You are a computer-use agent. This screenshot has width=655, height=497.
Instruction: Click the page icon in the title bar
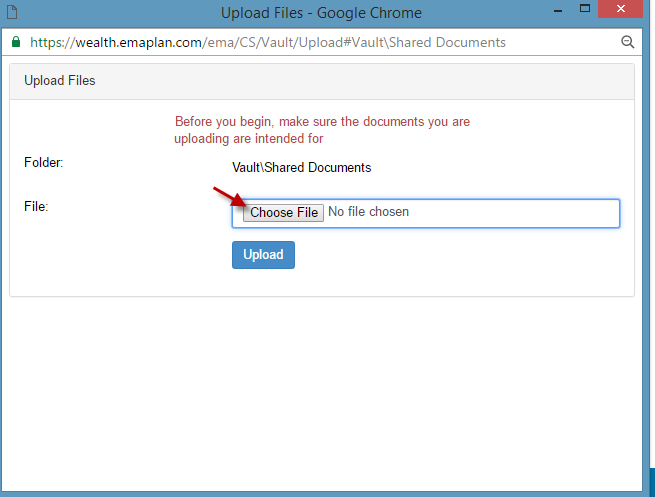12,12
